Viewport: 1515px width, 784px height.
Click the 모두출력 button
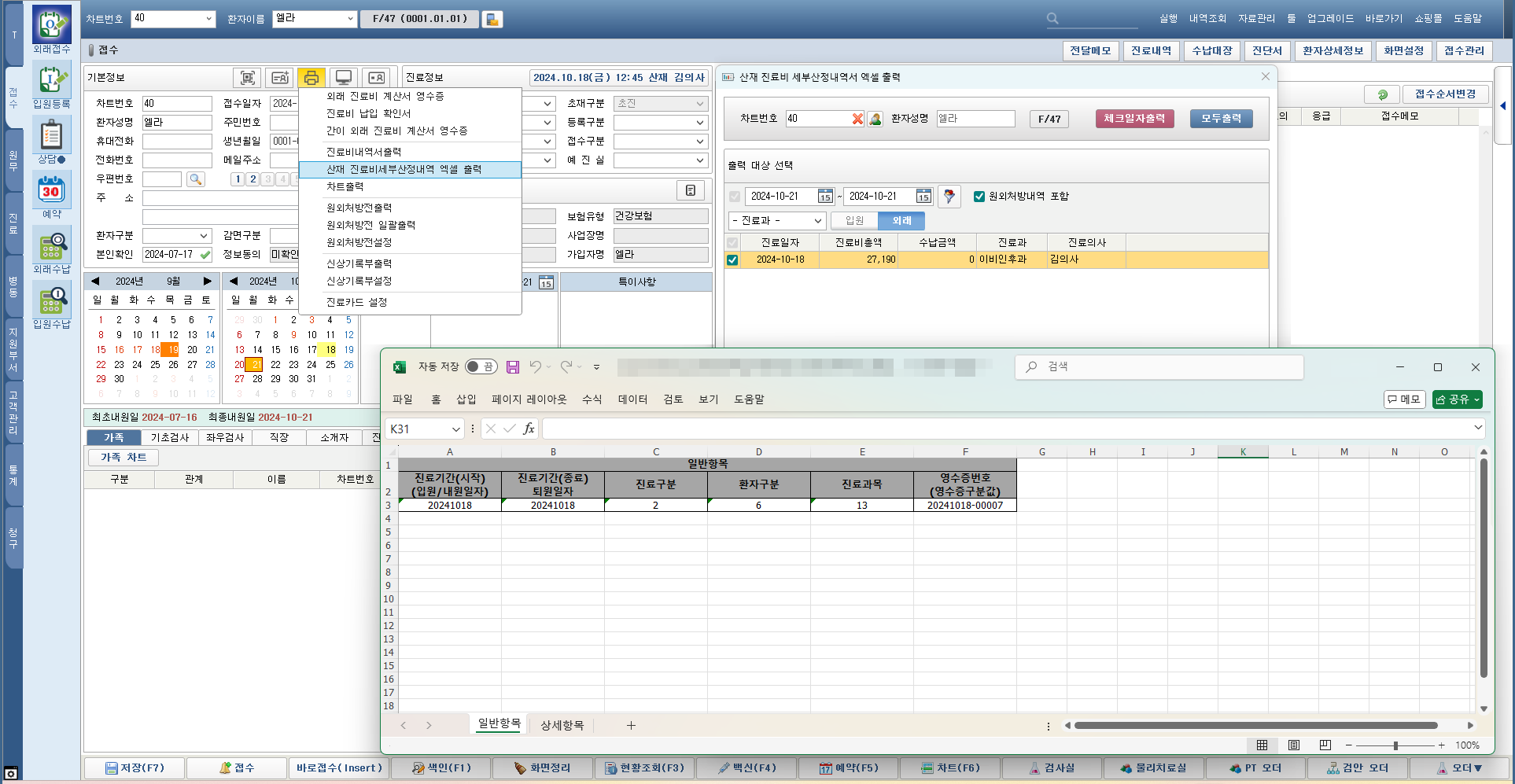click(x=1221, y=119)
